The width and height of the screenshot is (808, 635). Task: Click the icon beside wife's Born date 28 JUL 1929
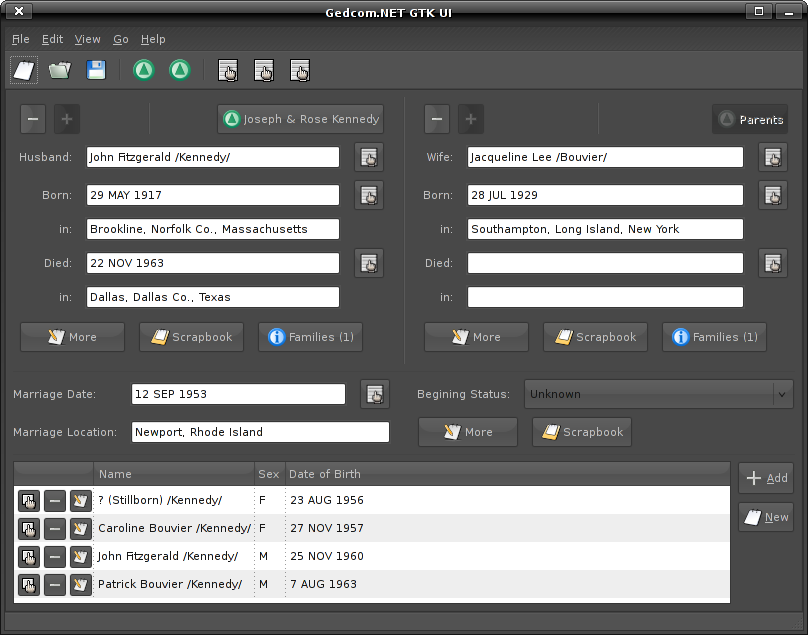773,195
